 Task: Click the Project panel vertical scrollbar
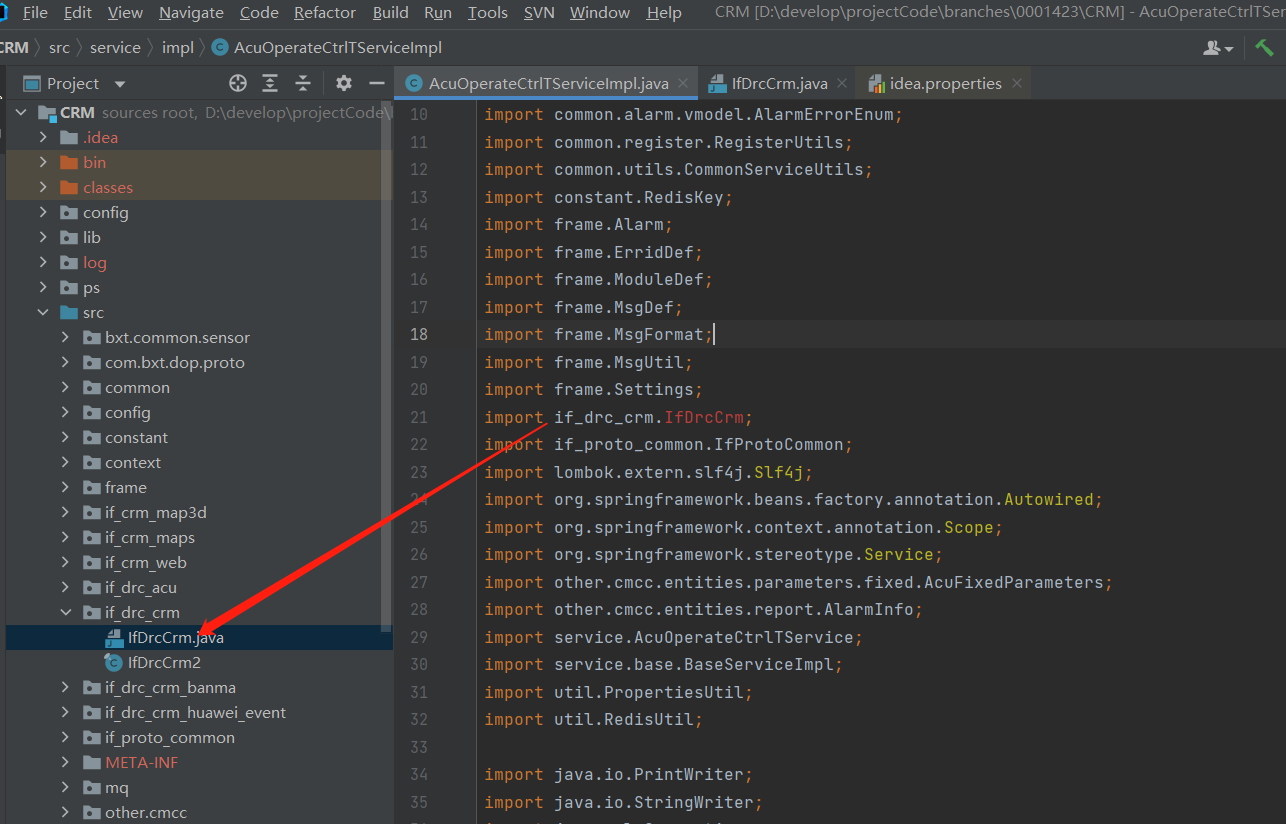[x=387, y=365]
